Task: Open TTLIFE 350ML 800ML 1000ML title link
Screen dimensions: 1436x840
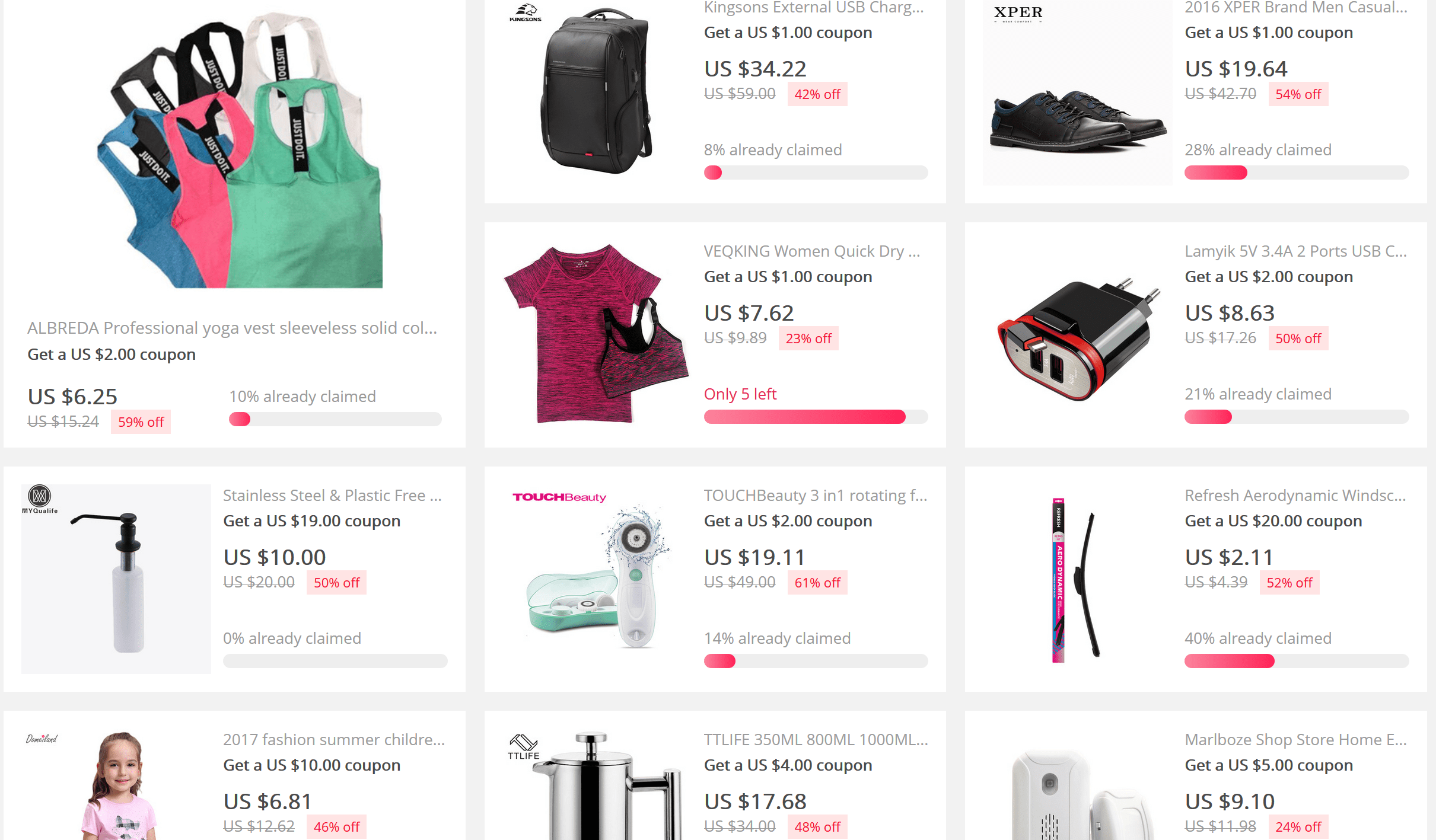Action: tap(816, 740)
